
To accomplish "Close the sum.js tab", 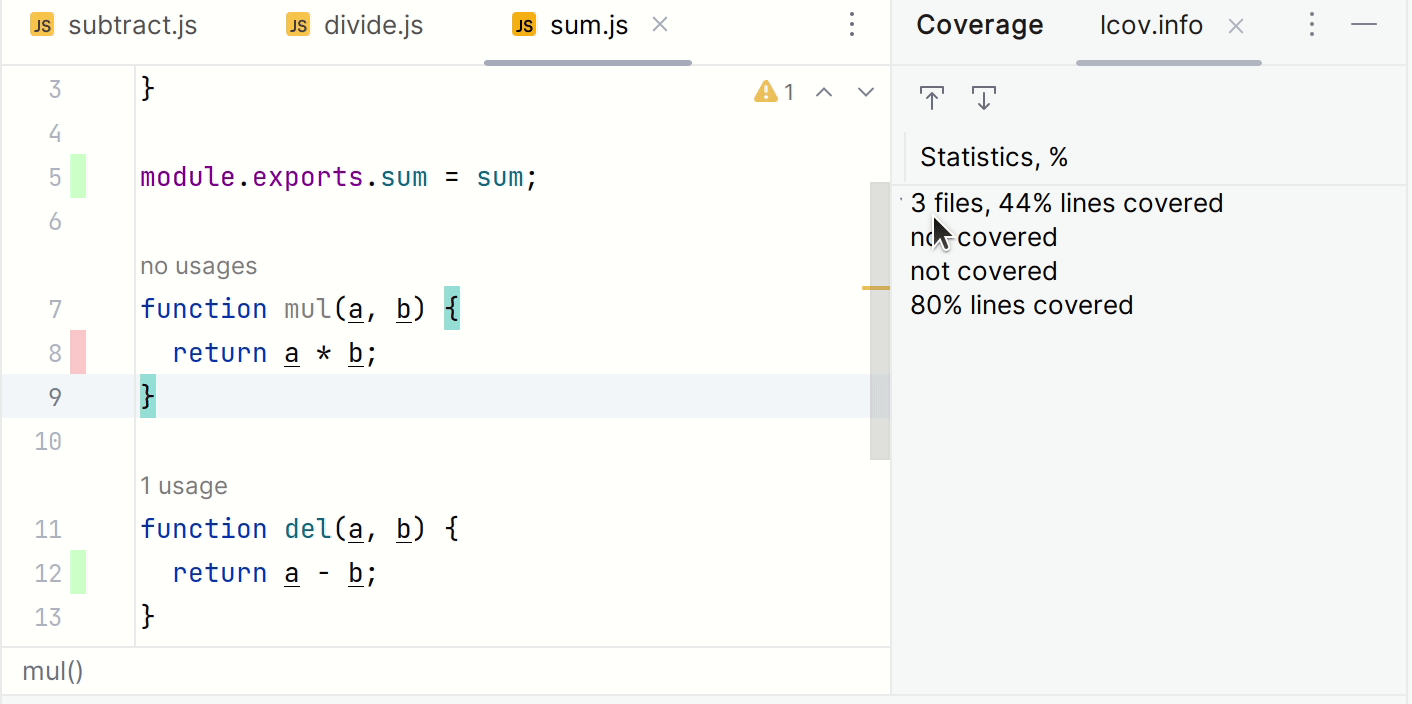I will coord(660,25).
